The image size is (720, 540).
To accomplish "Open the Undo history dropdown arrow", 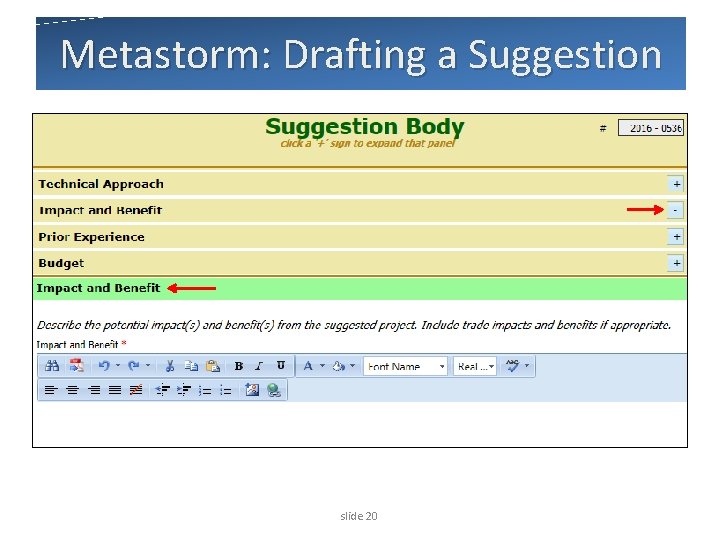I will click(x=118, y=366).
